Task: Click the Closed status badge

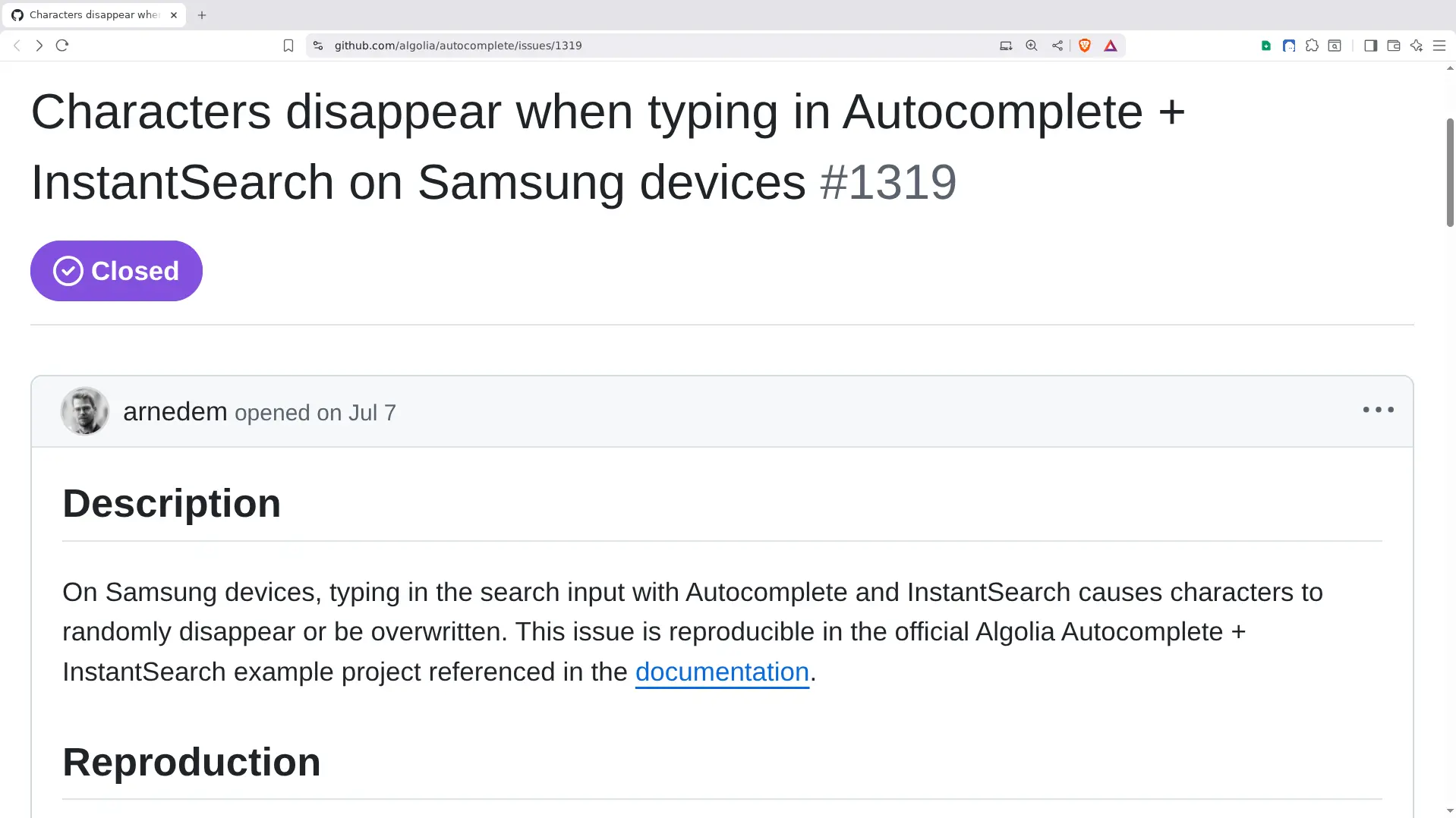Action: (x=116, y=271)
